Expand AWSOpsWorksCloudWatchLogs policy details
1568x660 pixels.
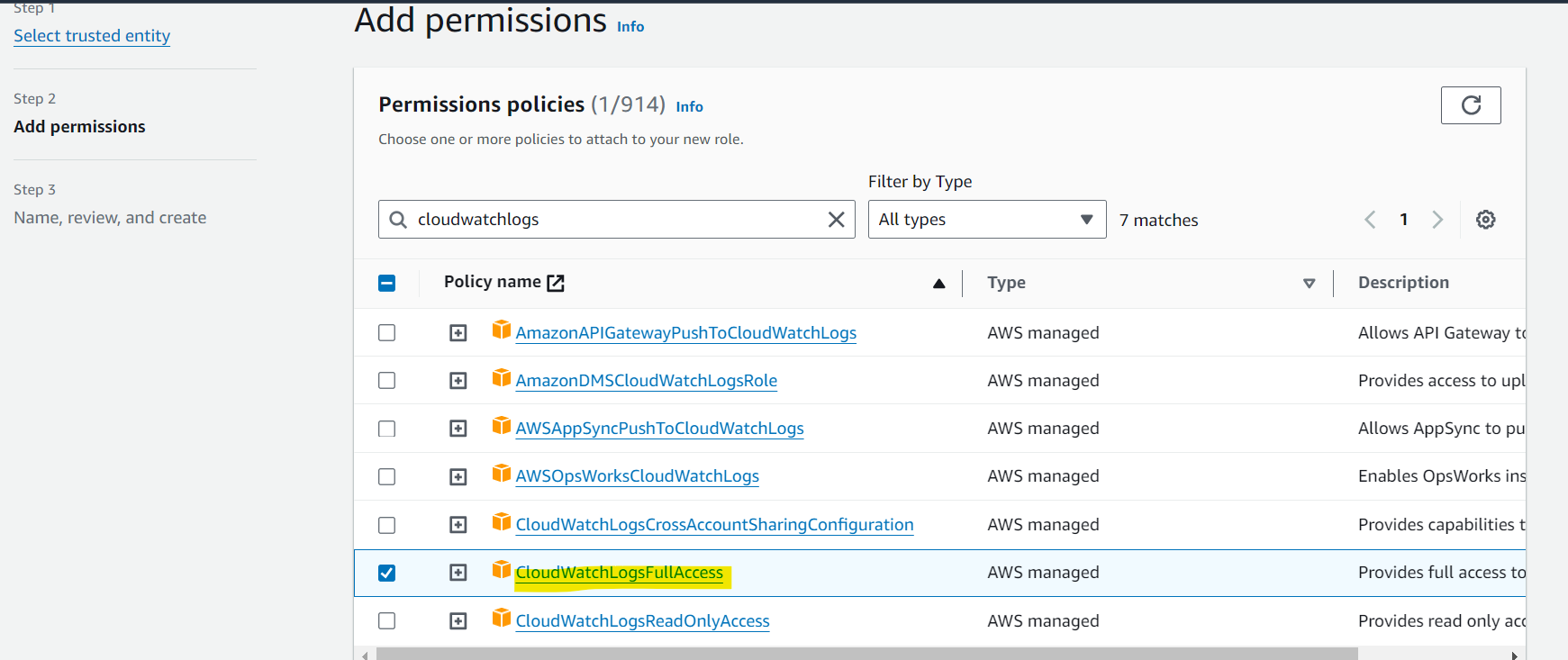(458, 476)
